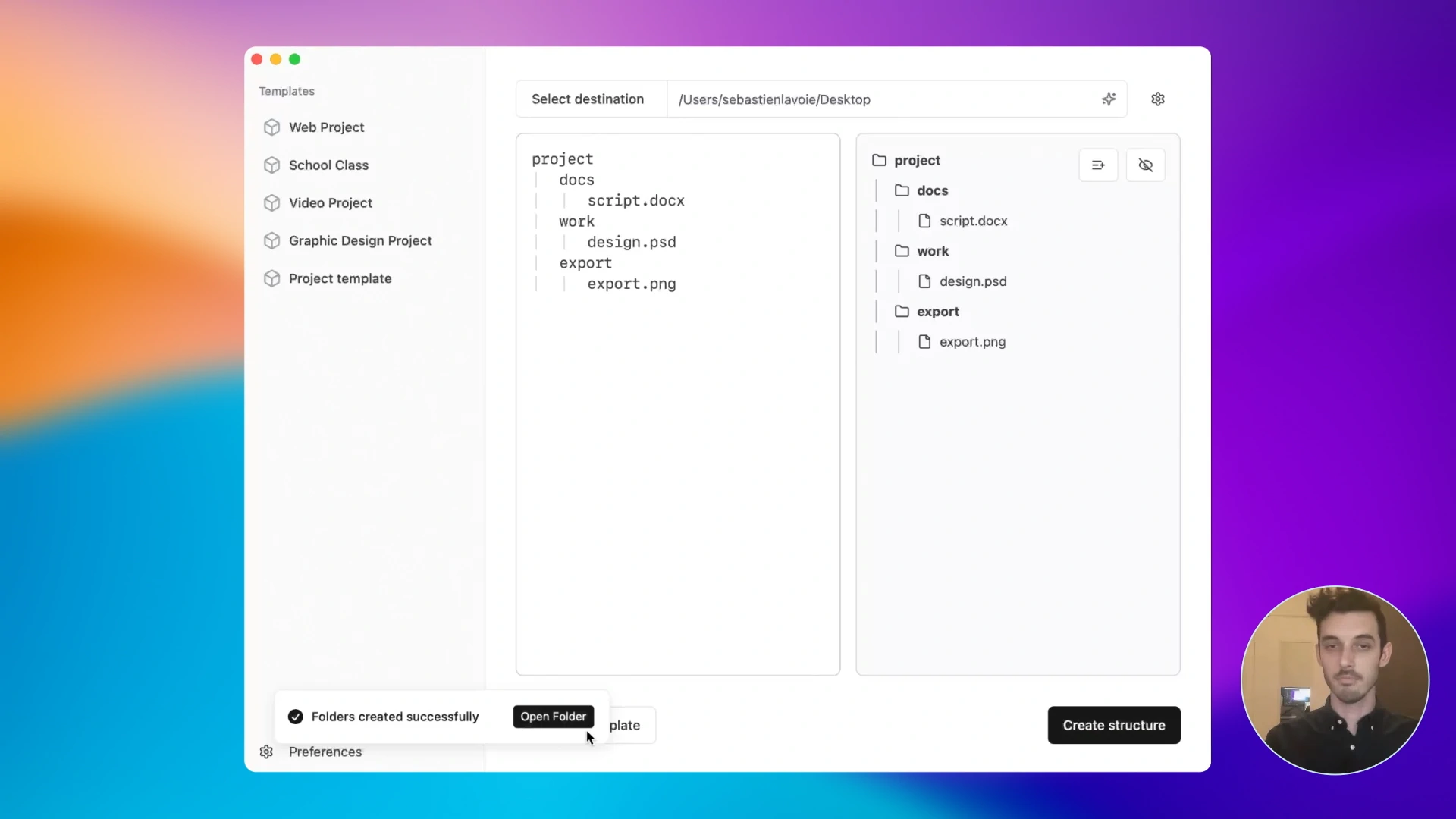The height and width of the screenshot is (819, 1456).
Task: Select the work folder label in the preview tree
Action: (933, 252)
